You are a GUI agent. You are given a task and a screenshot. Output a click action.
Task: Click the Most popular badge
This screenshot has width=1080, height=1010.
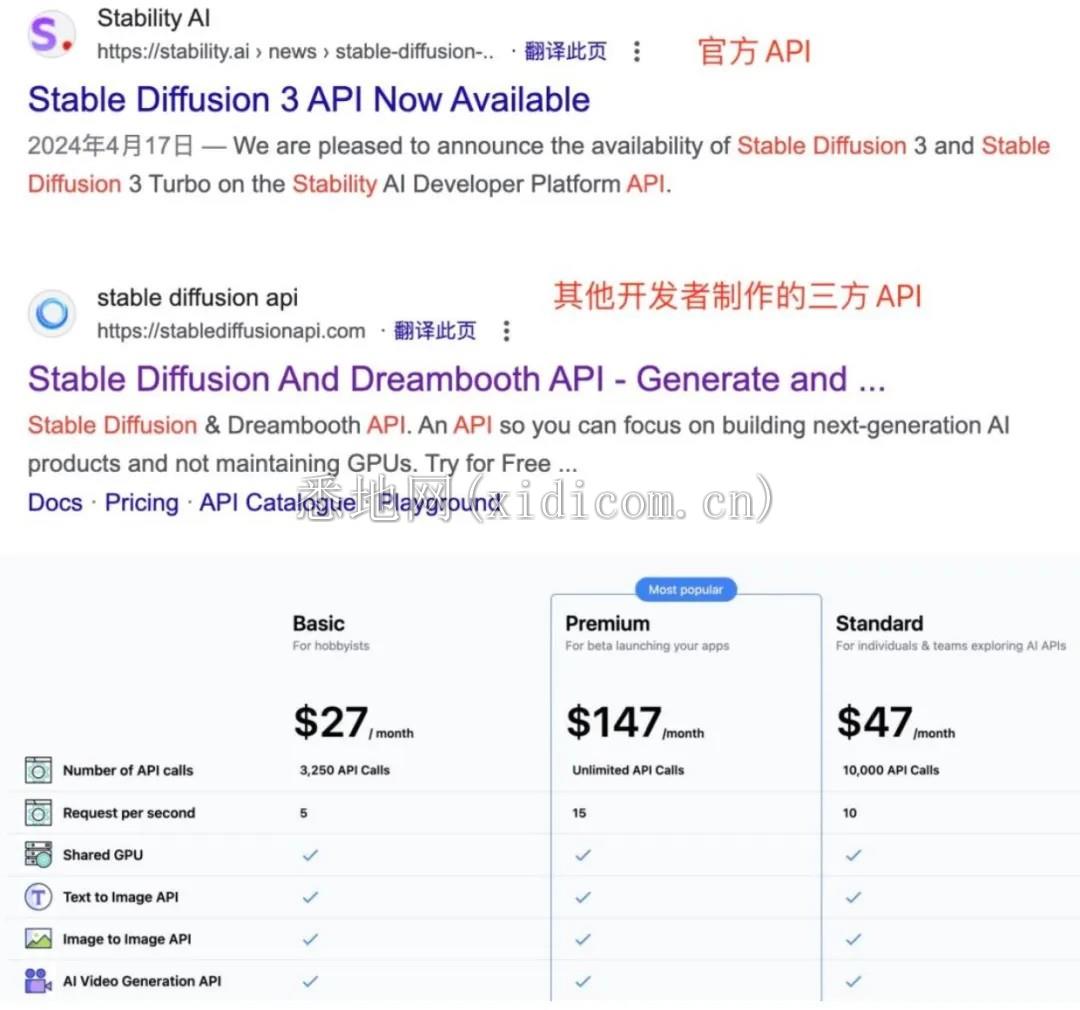point(685,590)
